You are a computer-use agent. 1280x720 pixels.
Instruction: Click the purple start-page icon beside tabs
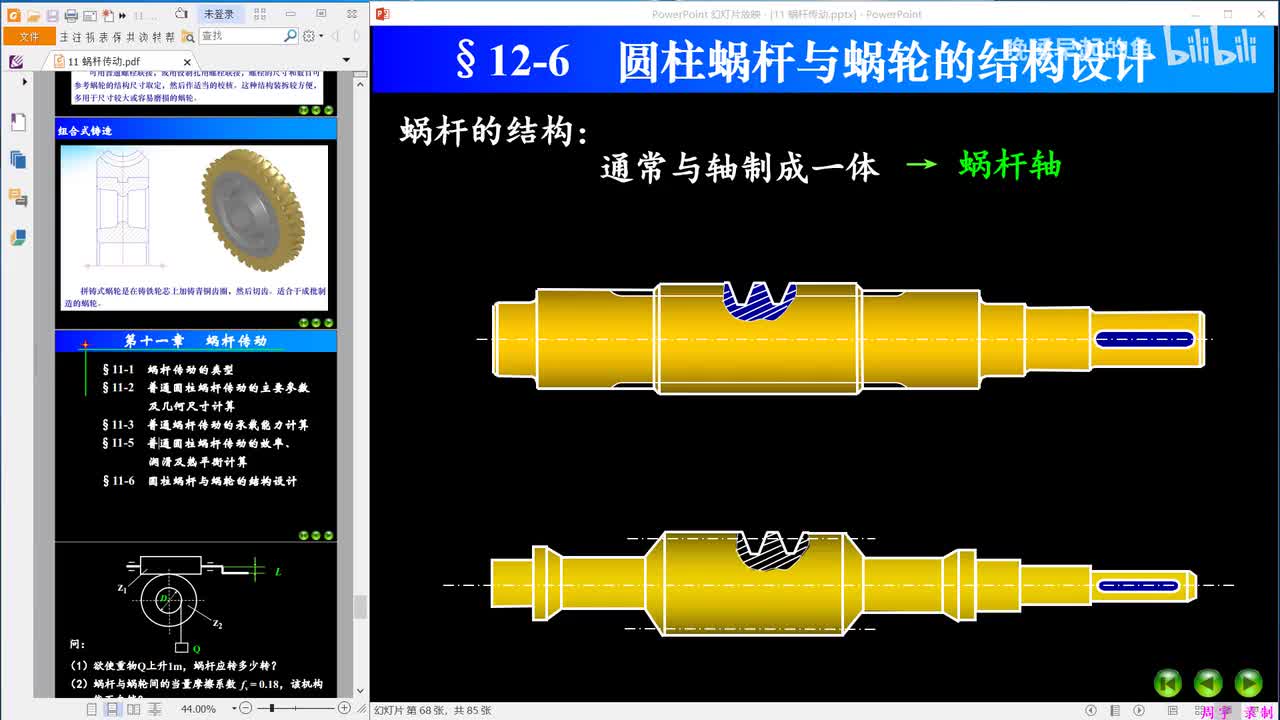coord(17,62)
